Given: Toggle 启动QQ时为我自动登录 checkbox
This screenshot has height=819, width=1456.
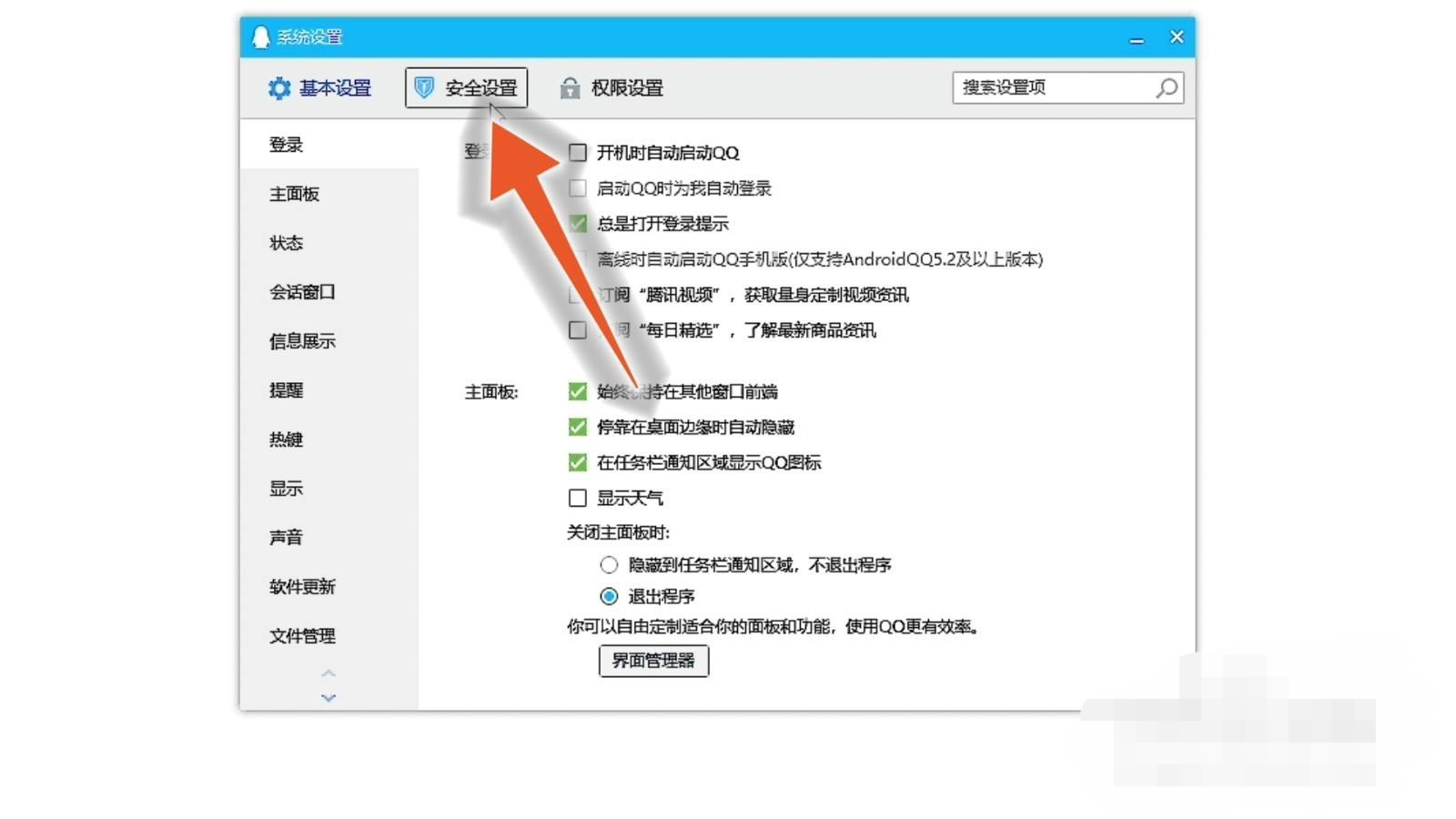Looking at the screenshot, I should 577,188.
